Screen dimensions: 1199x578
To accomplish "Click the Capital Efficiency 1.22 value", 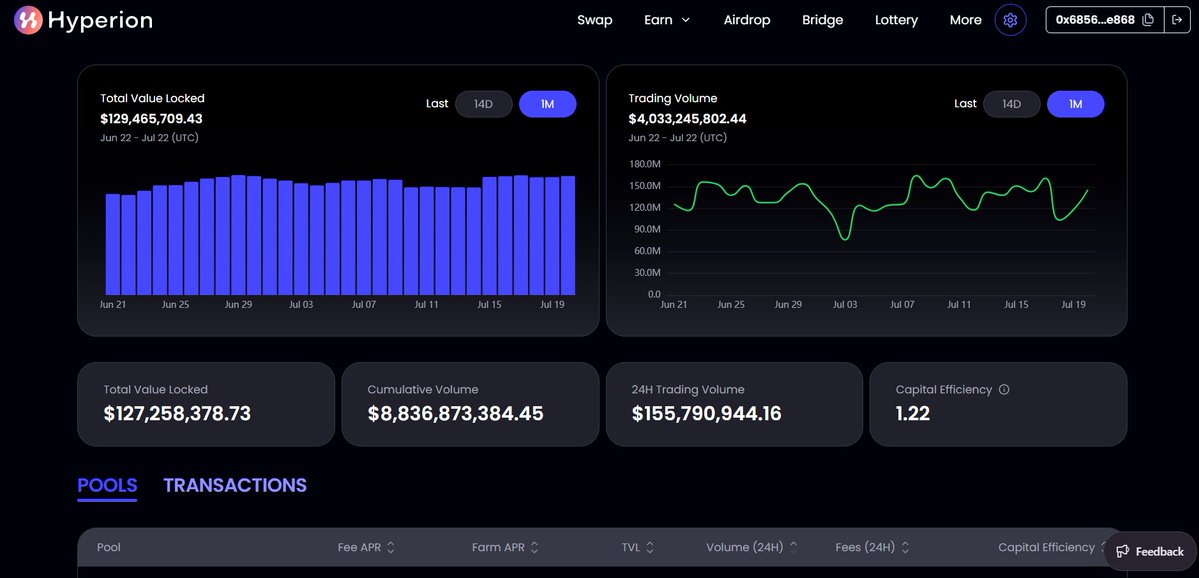I will point(912,414).
